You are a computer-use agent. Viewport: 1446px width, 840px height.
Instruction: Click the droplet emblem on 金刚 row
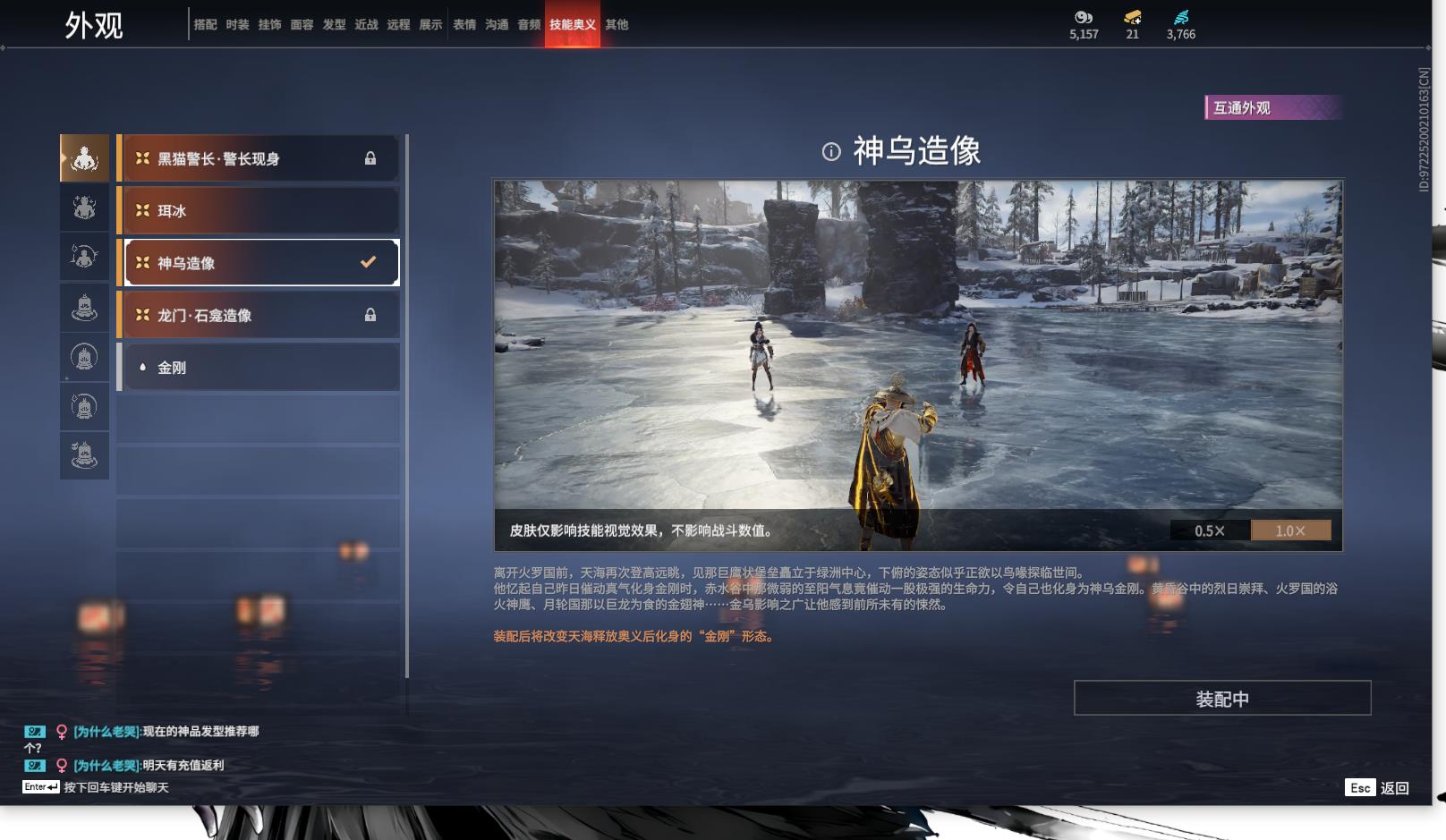pyautogui.click(x=142, y=367)
